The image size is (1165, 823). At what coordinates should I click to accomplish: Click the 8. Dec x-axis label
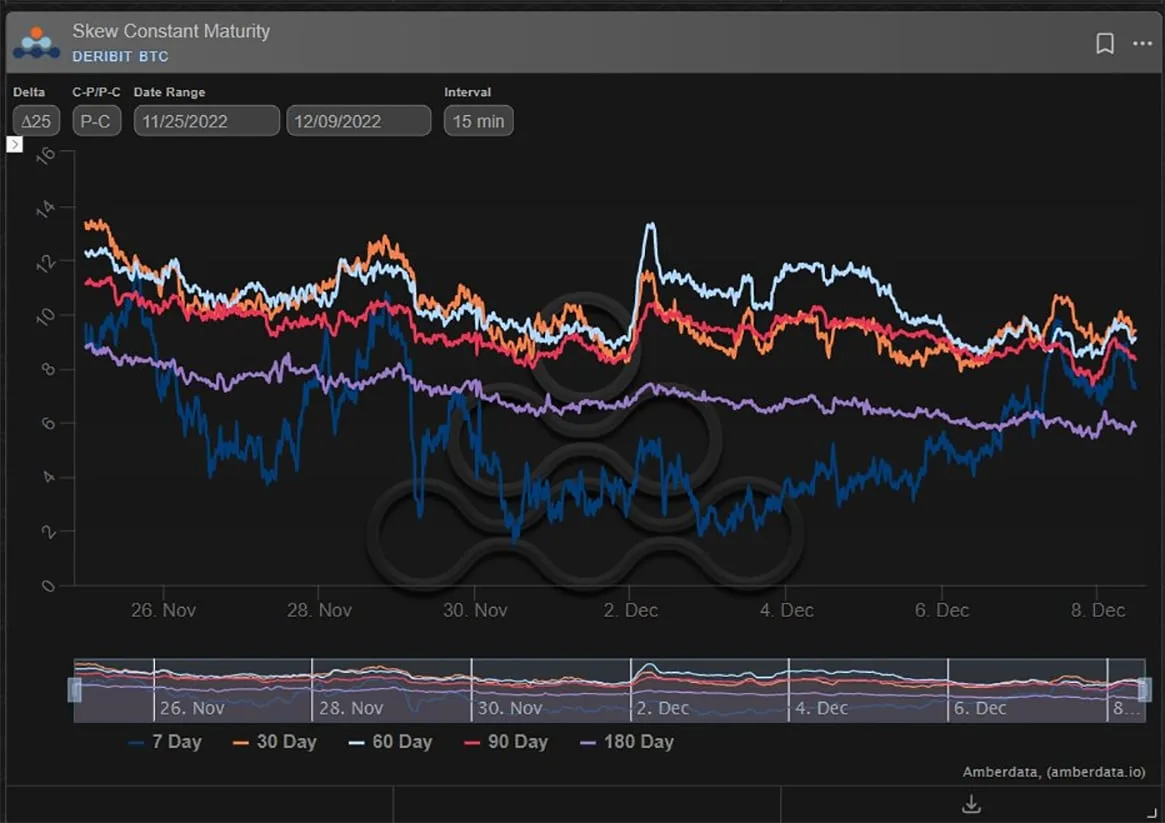[1098, 611]
